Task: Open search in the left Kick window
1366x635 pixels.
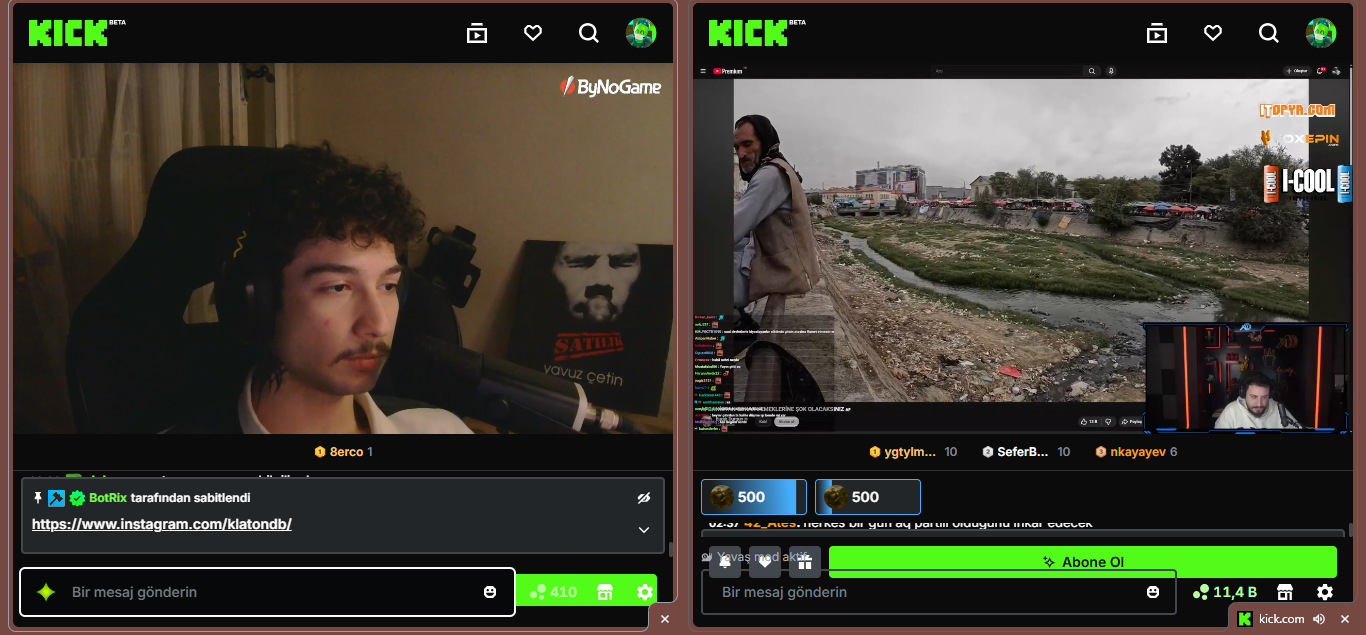Action: (x=589, y=33)
